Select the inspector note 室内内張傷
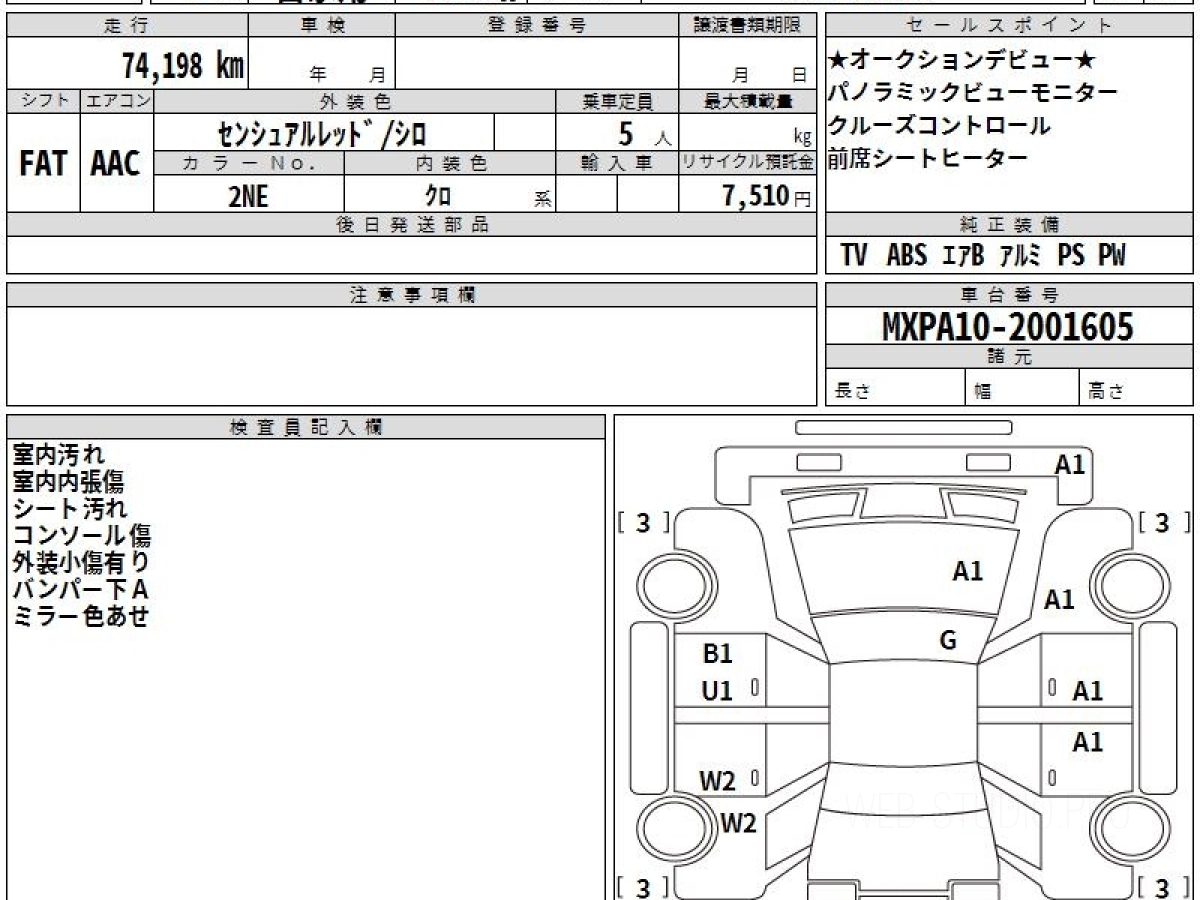1200x900 pixels. (x=68, y=482)
